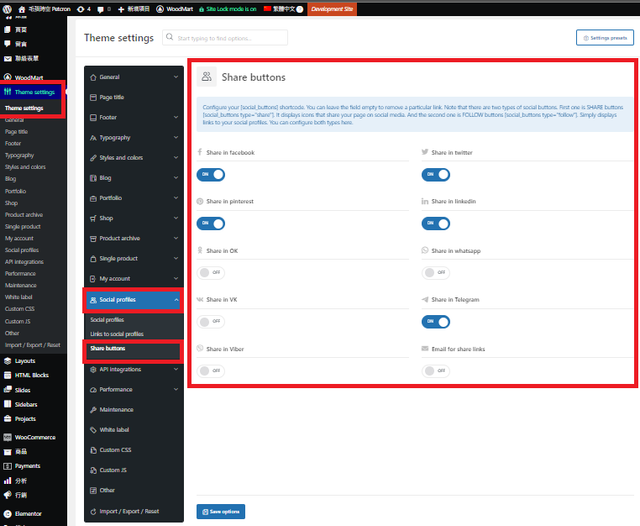
Task: Expand the Blog section chevron
Action: pos(176,178)
